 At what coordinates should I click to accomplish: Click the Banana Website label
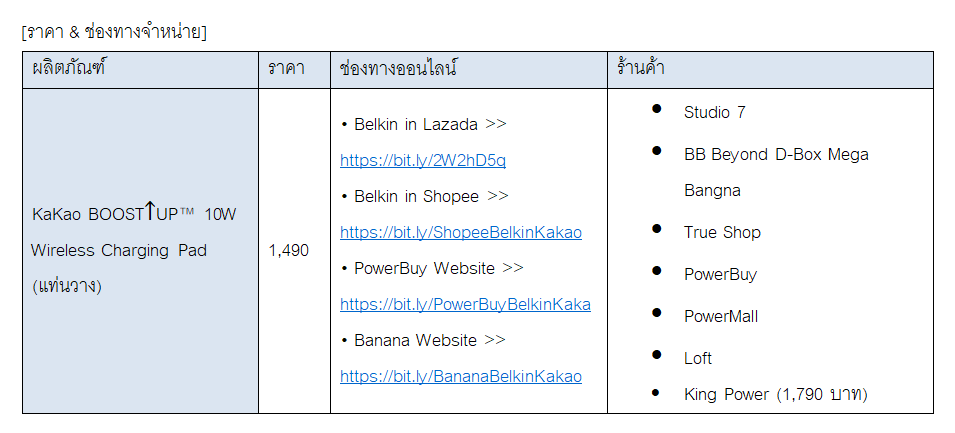[415, 340]
